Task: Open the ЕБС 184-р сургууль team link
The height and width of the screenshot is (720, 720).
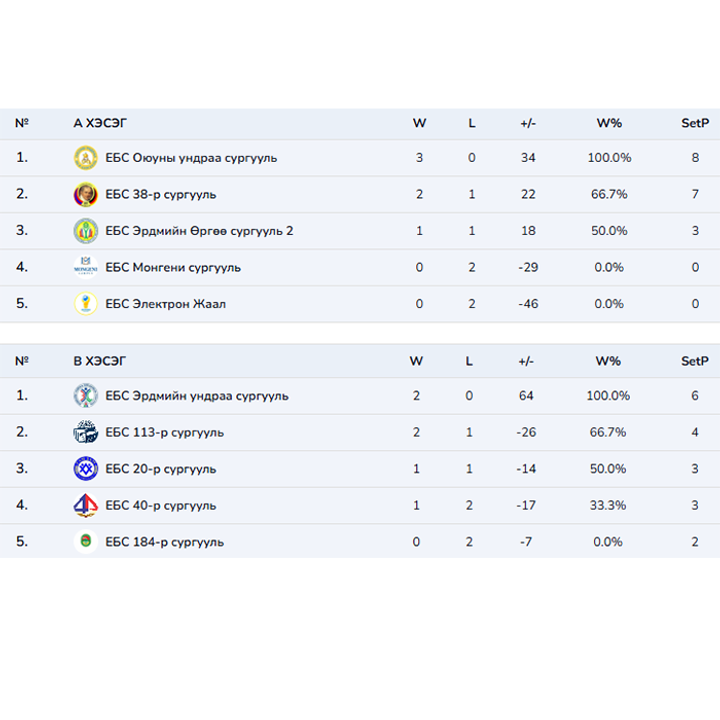Action: (164, 542)
